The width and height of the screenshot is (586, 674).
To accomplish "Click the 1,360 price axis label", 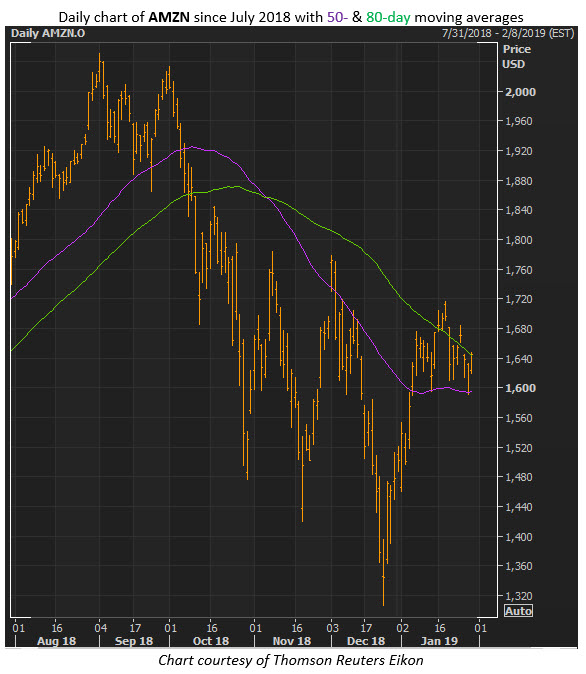I will (519, 566).
